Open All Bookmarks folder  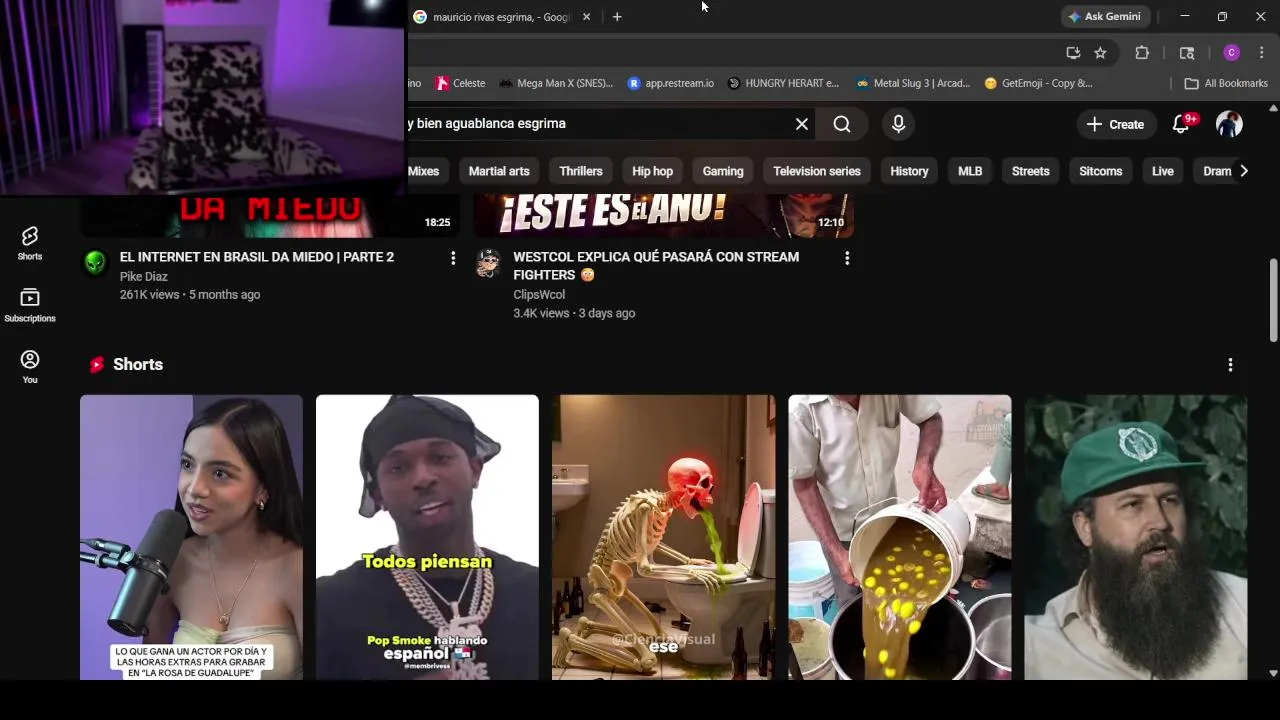pos(1226,83)
